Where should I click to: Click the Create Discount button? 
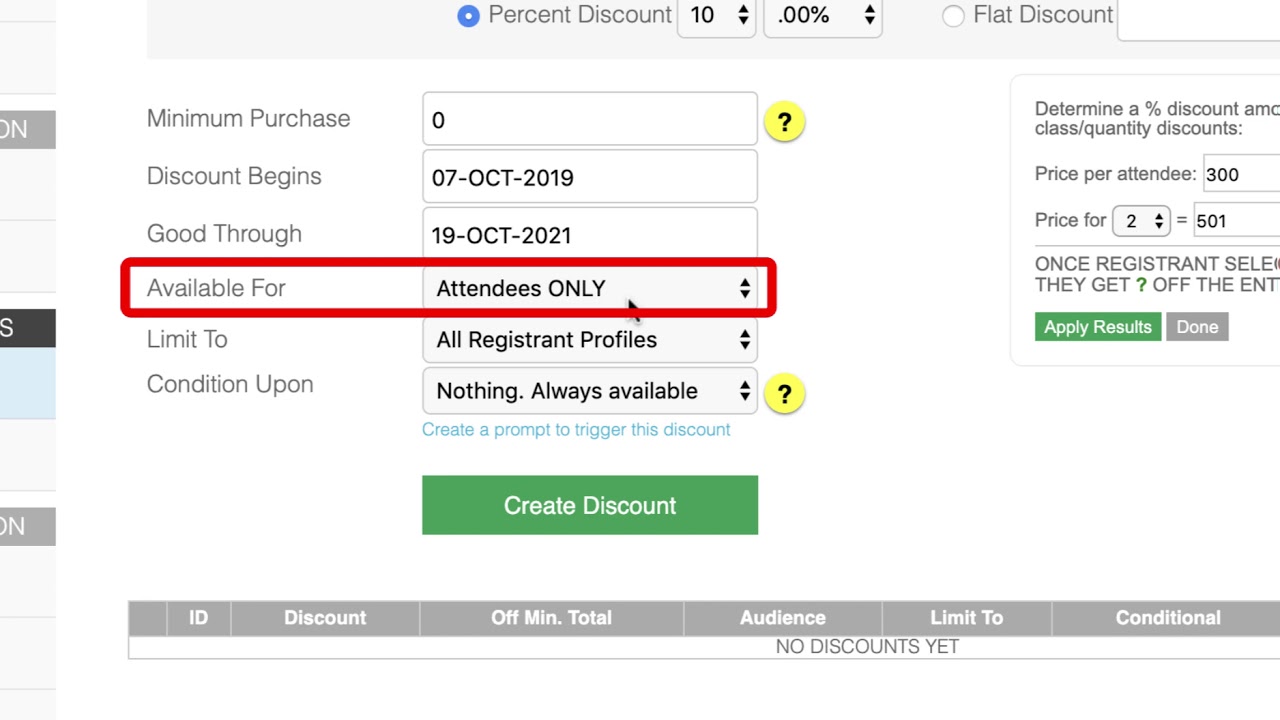tap(590, 505)
